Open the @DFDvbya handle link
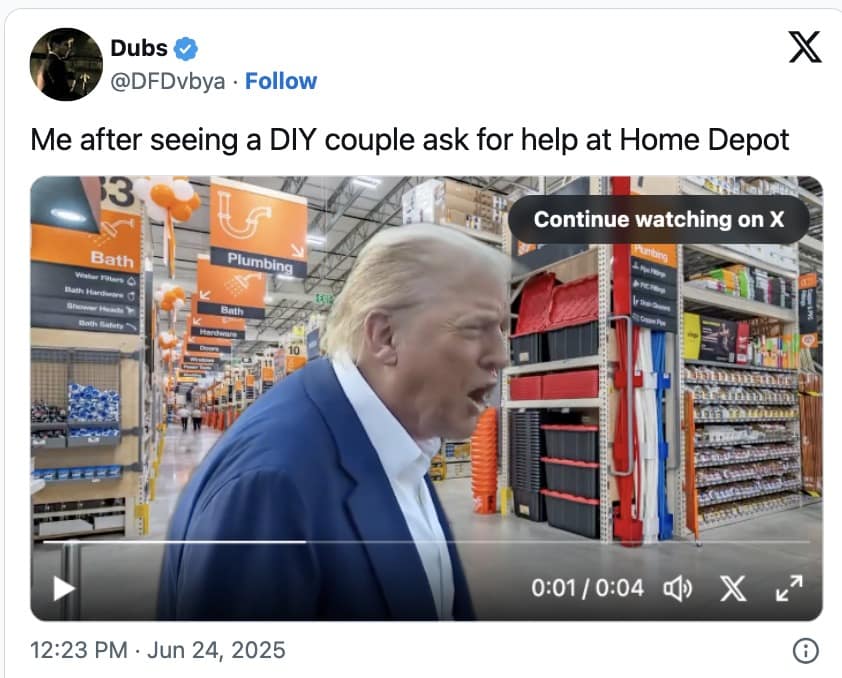Viewport: 842px width, 678px height. click(168, 82)
